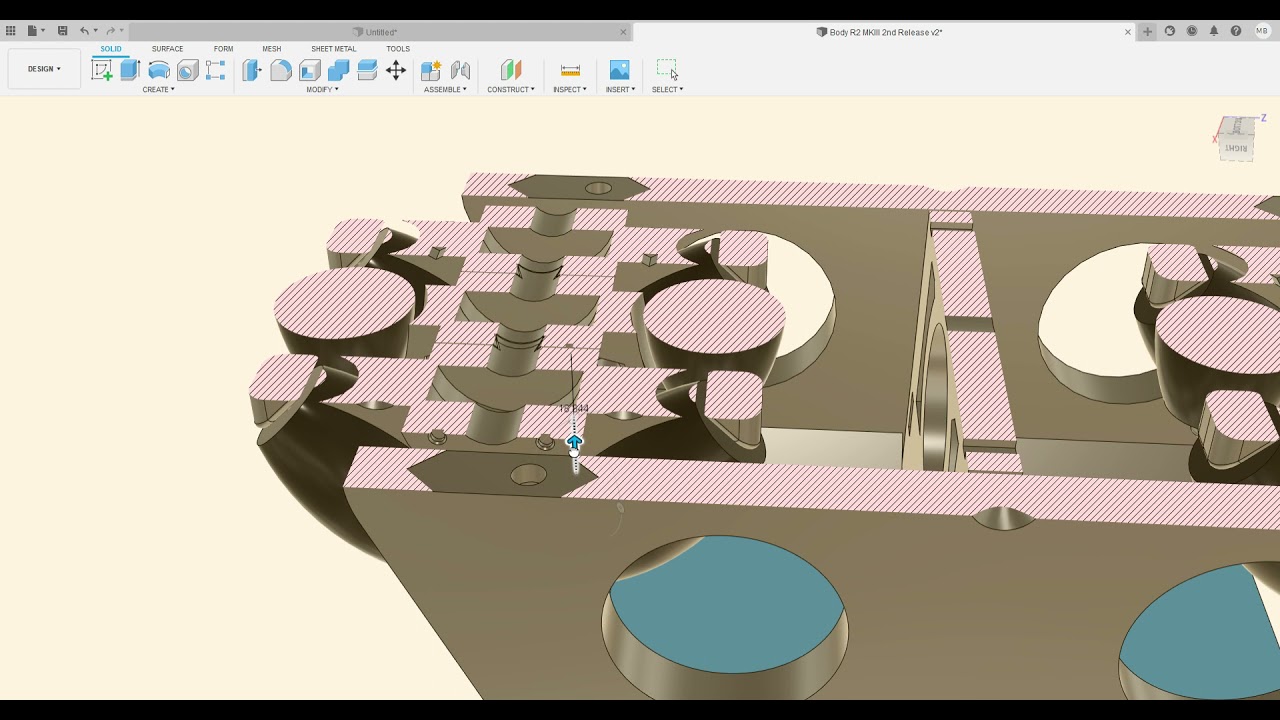Activate the Move/Copy tool
This screenshot has width=1280, height=720.
396,70
